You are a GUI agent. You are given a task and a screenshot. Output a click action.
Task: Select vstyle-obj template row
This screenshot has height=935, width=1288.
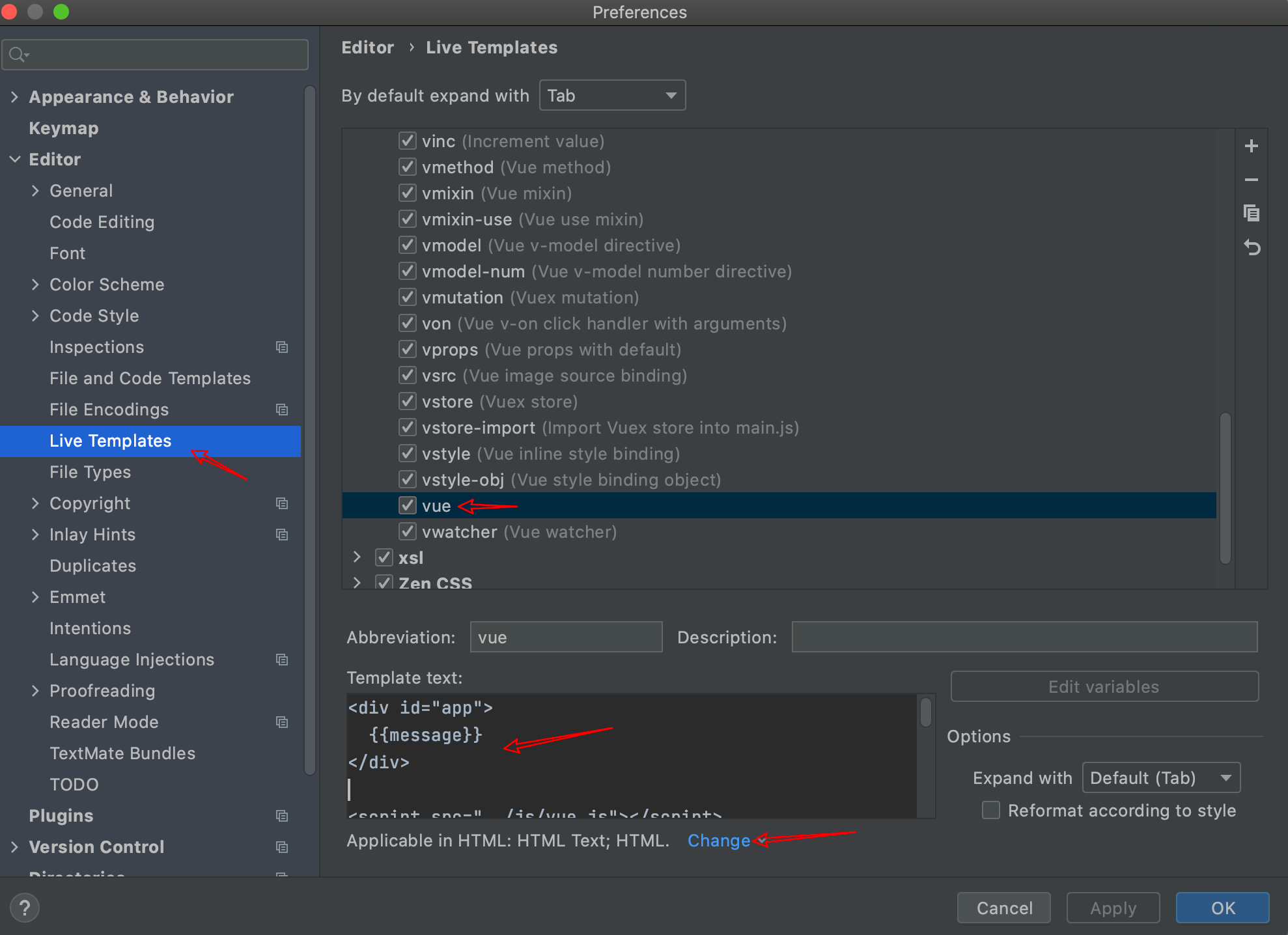[x=779, y=479]
